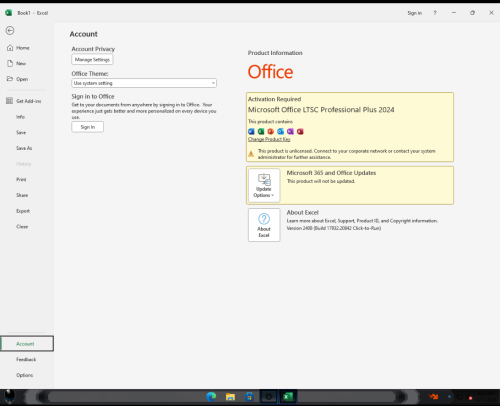500x406 pixels.
Task: Open File Explorer from the taskbar
Action: pos(230,397)
